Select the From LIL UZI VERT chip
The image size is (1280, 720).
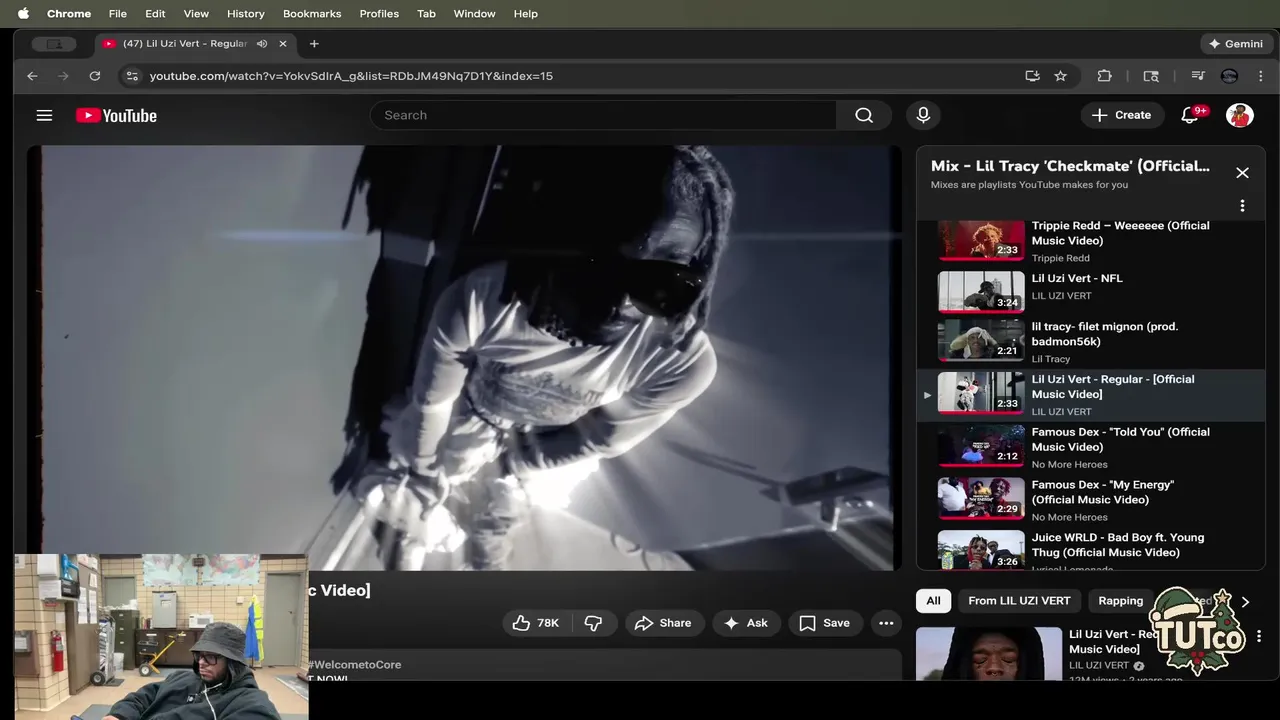[x=1019, y=601]
